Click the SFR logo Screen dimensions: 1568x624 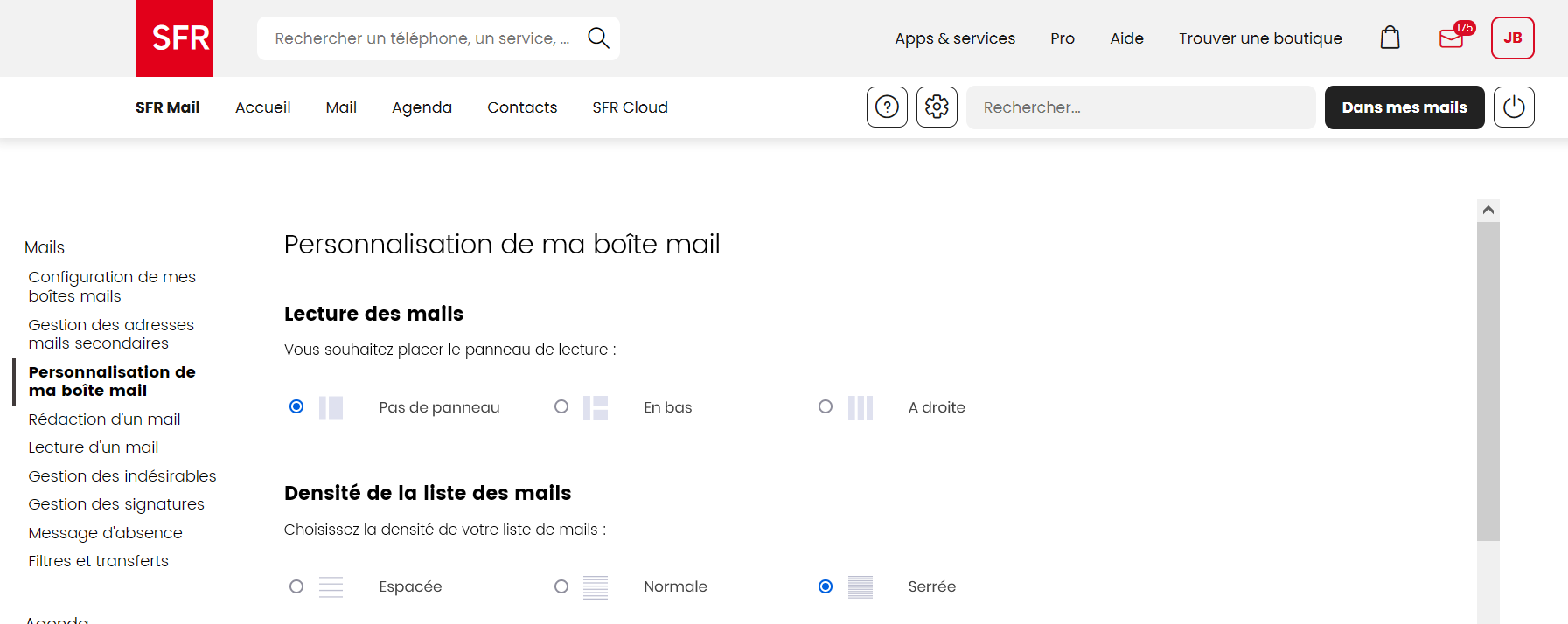pyautogui.click(x=174, y=38)
